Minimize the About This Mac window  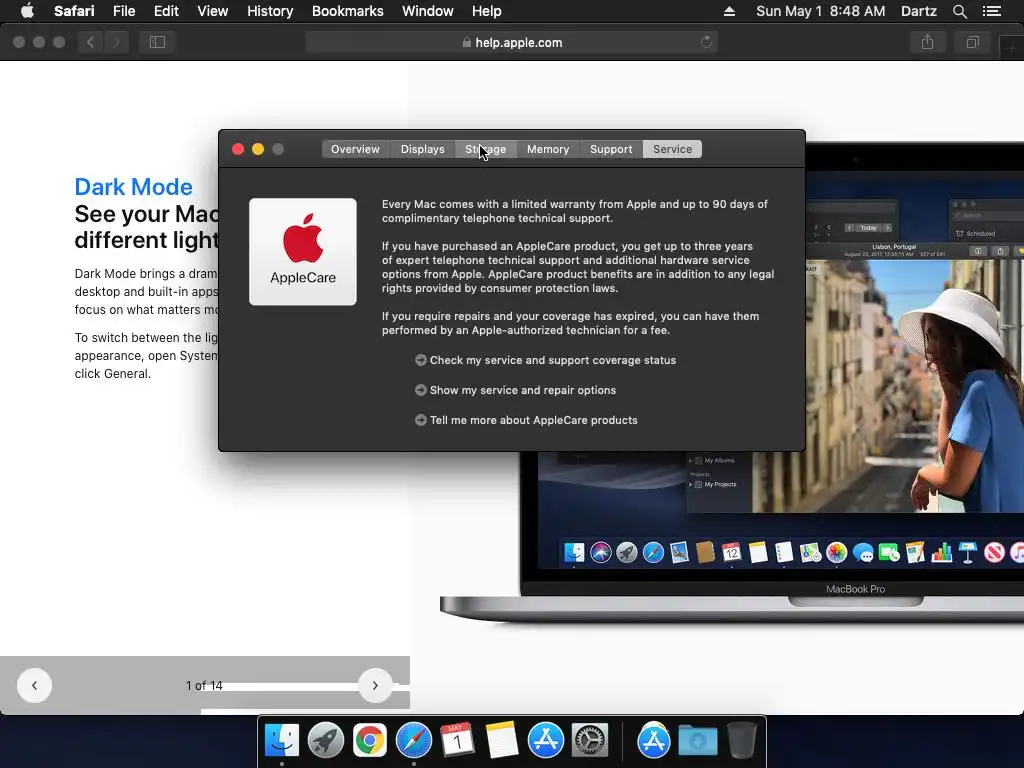pos(258,150)
